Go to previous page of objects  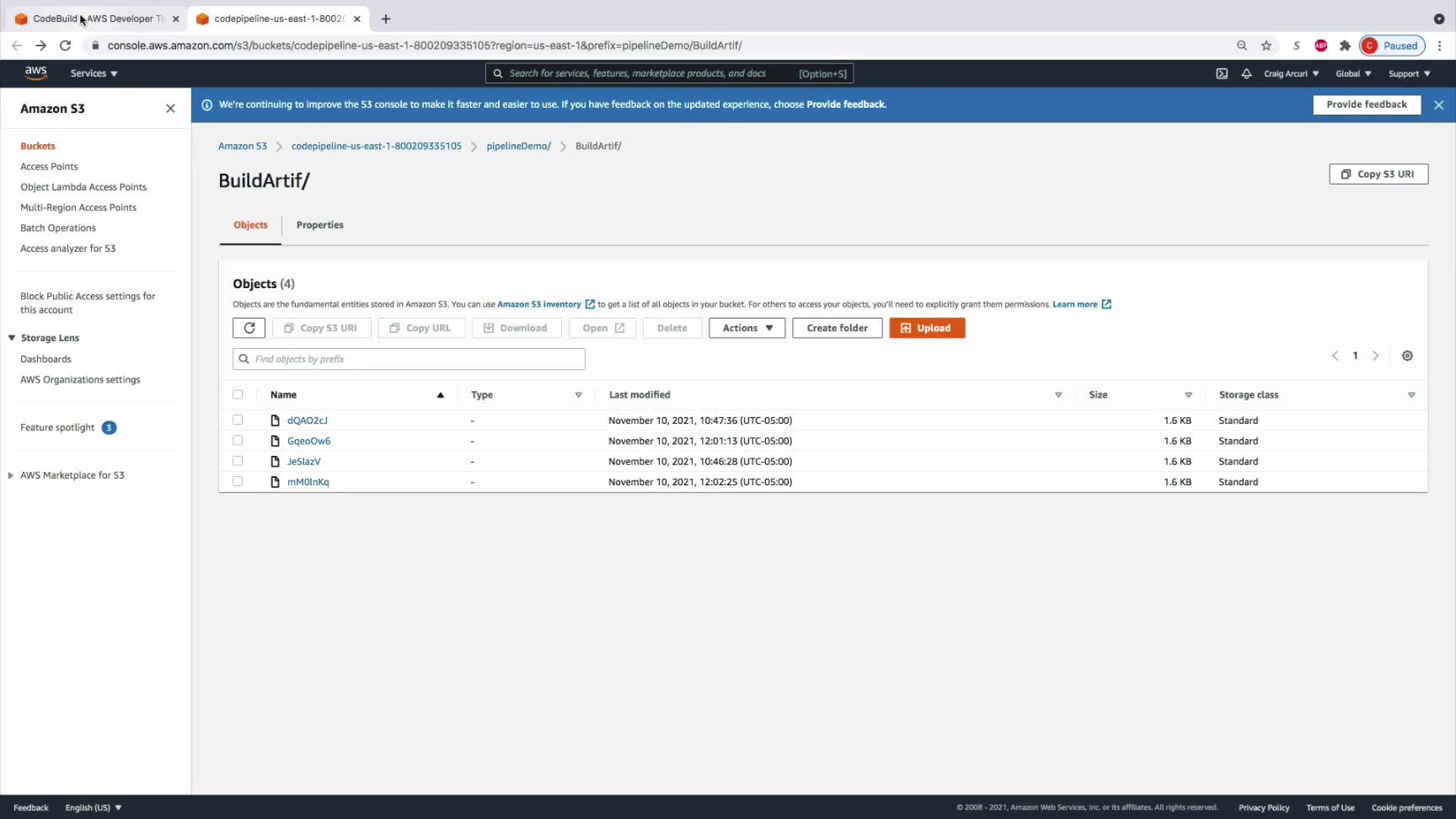tap(1335, 356)
